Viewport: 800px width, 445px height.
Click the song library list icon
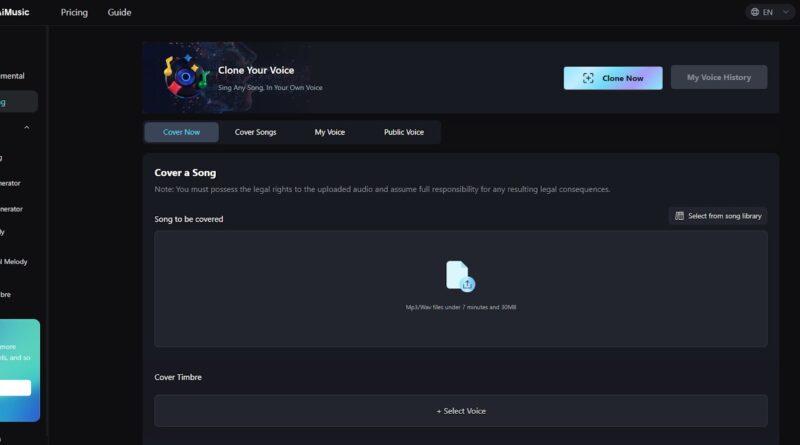680,216
